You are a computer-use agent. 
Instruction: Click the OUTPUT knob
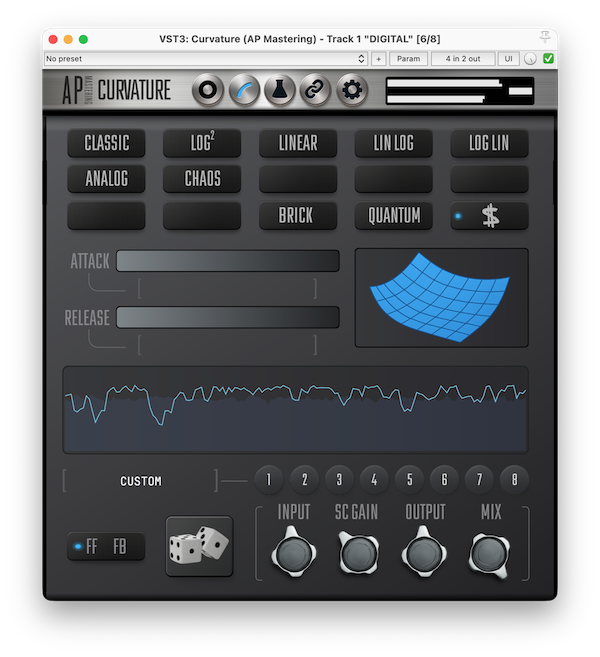tap(424, 553)
